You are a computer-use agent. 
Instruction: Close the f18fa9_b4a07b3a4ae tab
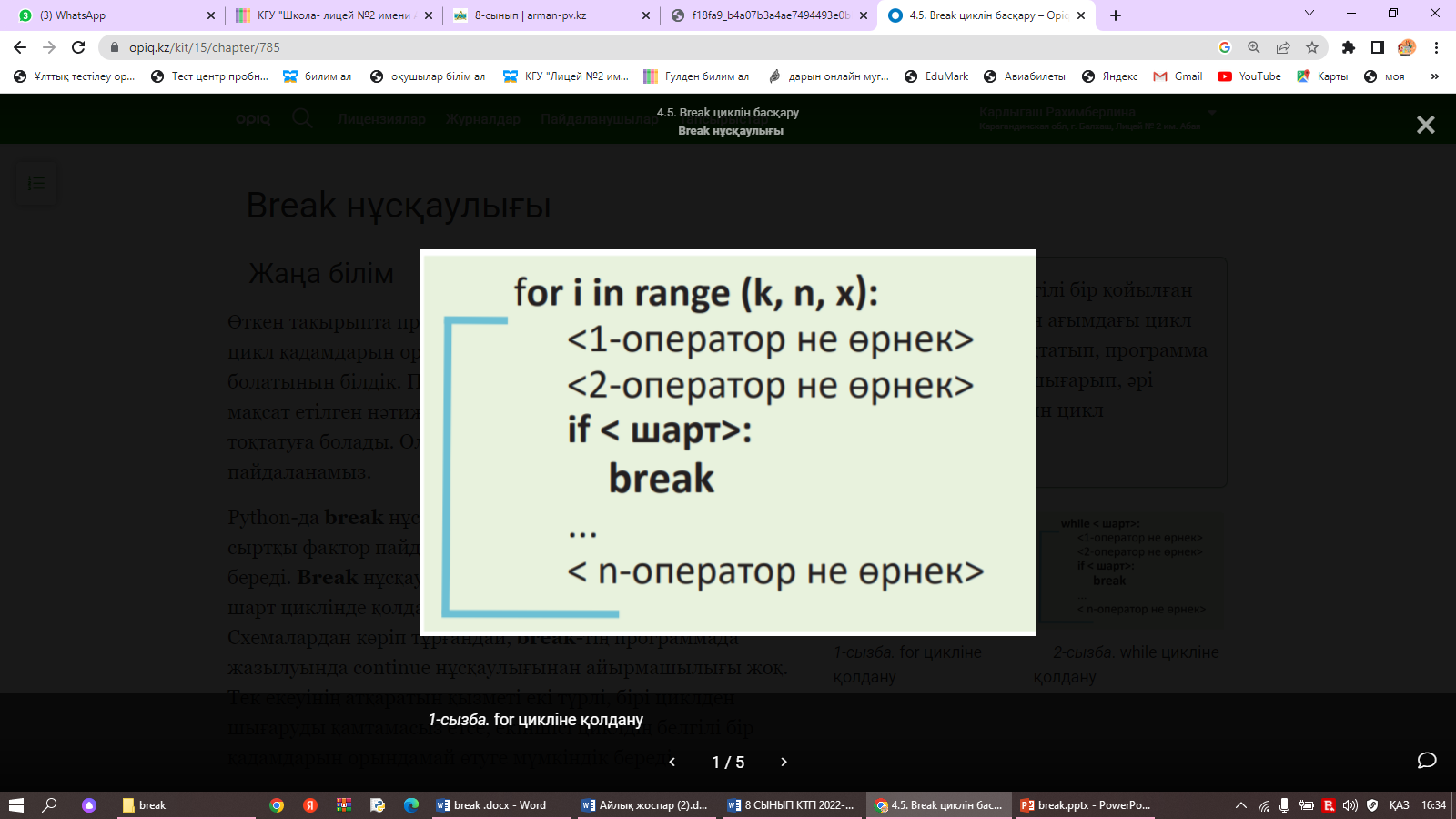pyautogui.click(x=864, y=15)
